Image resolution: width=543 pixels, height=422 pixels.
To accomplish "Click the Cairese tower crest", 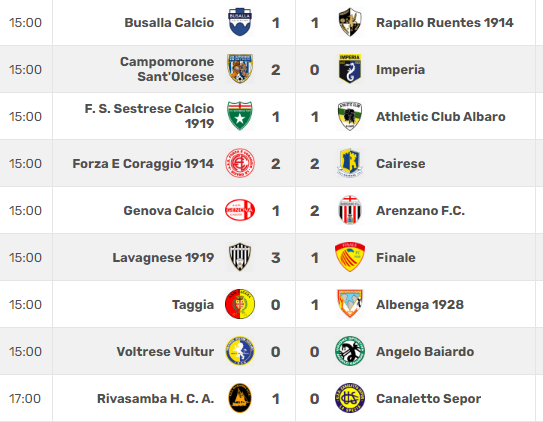I will pyautogui.click(x=350, y=163).
